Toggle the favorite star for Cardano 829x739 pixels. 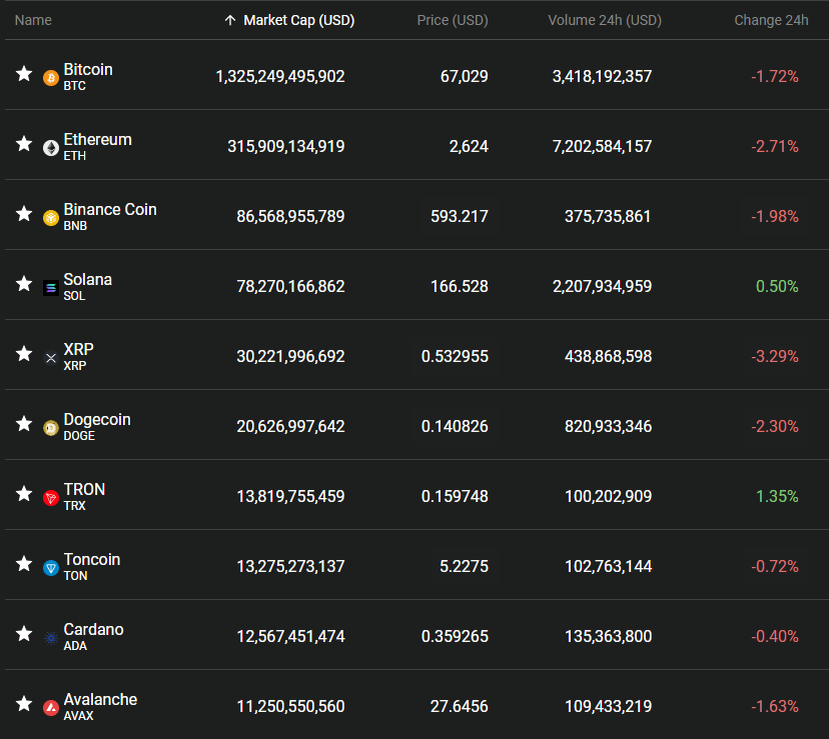pos(24,634)
